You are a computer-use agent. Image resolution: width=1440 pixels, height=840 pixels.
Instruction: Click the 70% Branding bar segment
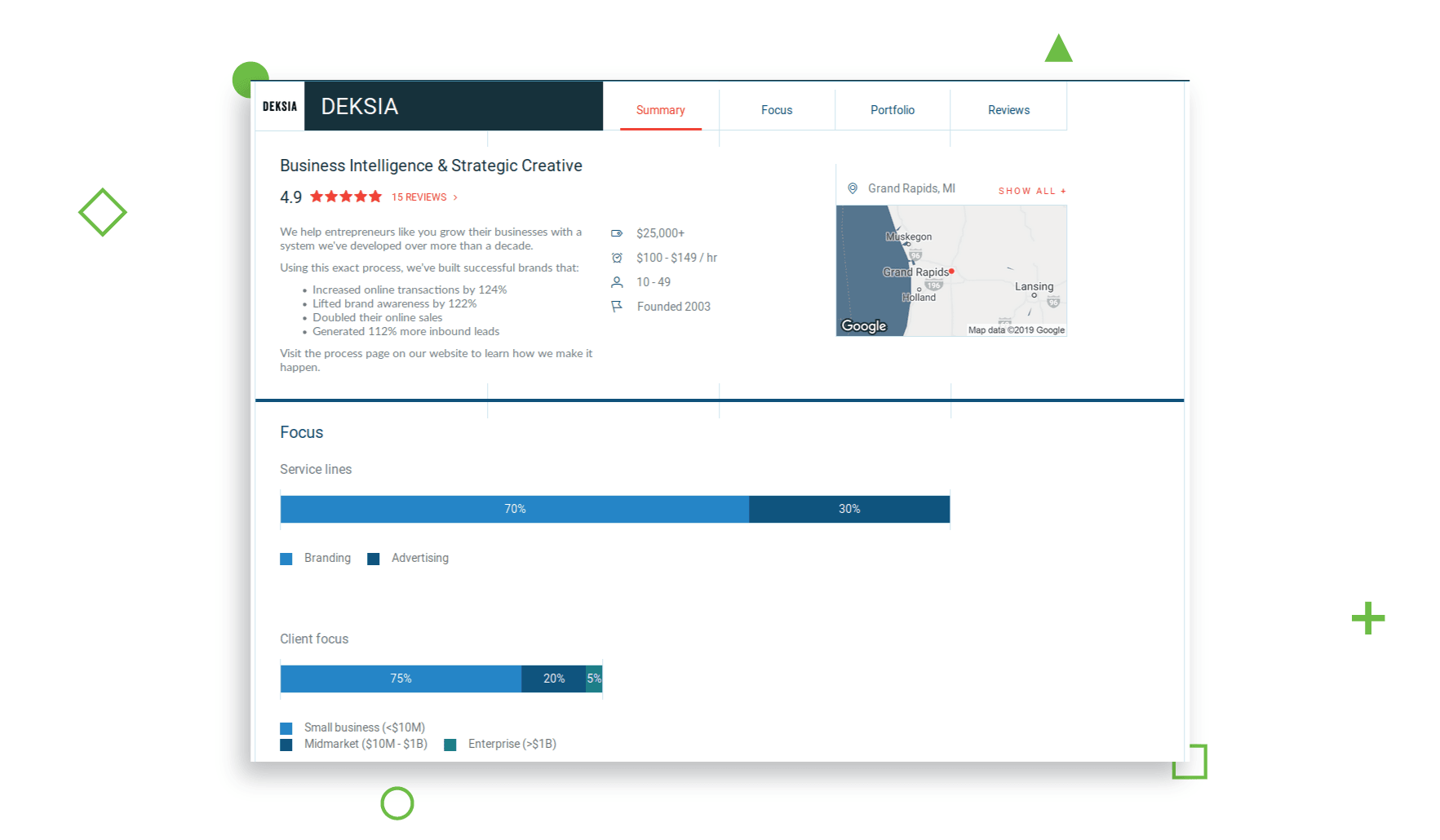click(515, 509)
